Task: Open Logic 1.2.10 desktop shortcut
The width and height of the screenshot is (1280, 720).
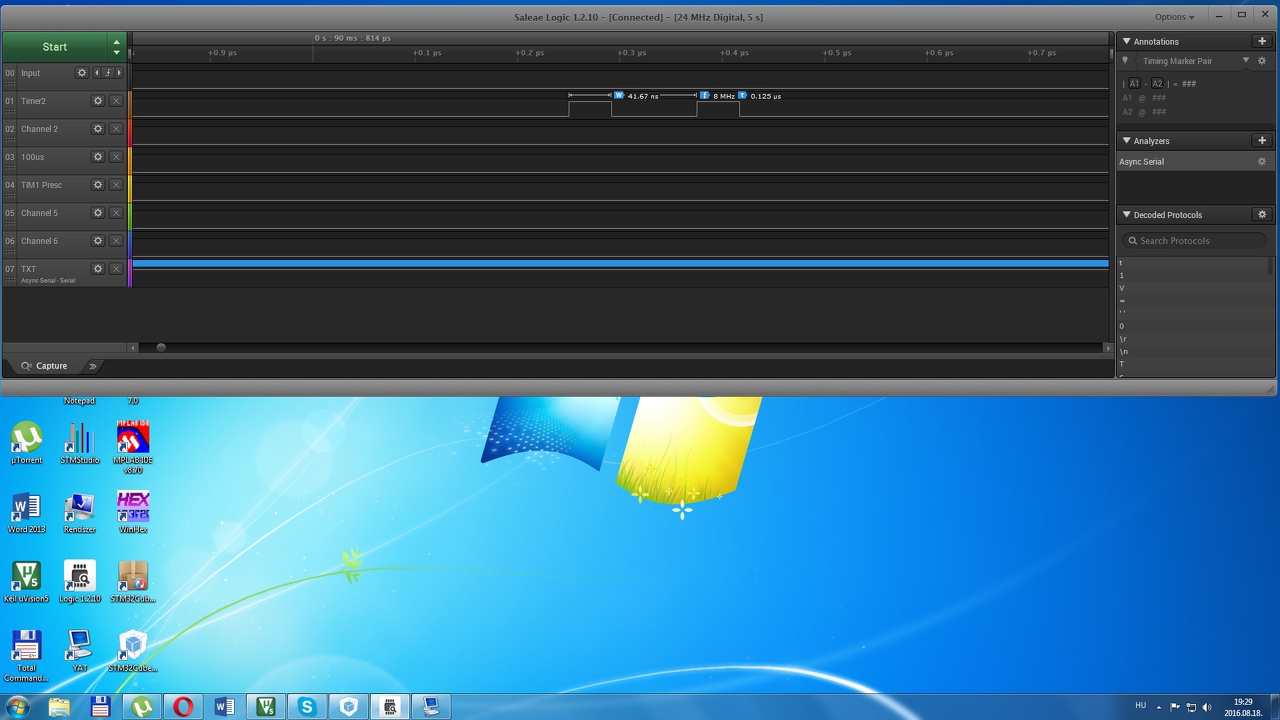Action: [80, 582]
